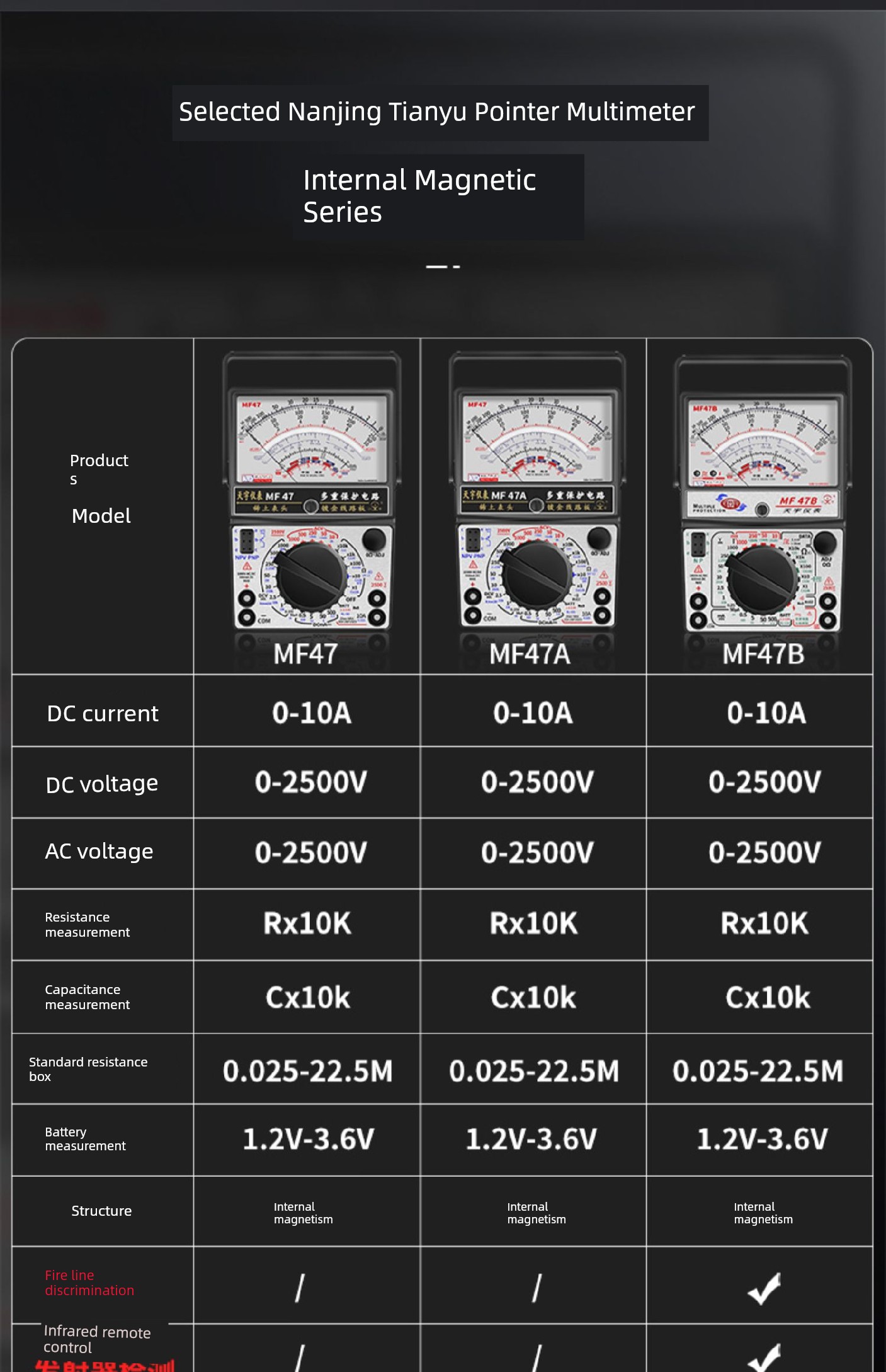Click the MF47 capacitance value Cx10k
Image resolution: width=886 pixels, height=1372 pixels.
pyautogui.click(x=308, y=997)
